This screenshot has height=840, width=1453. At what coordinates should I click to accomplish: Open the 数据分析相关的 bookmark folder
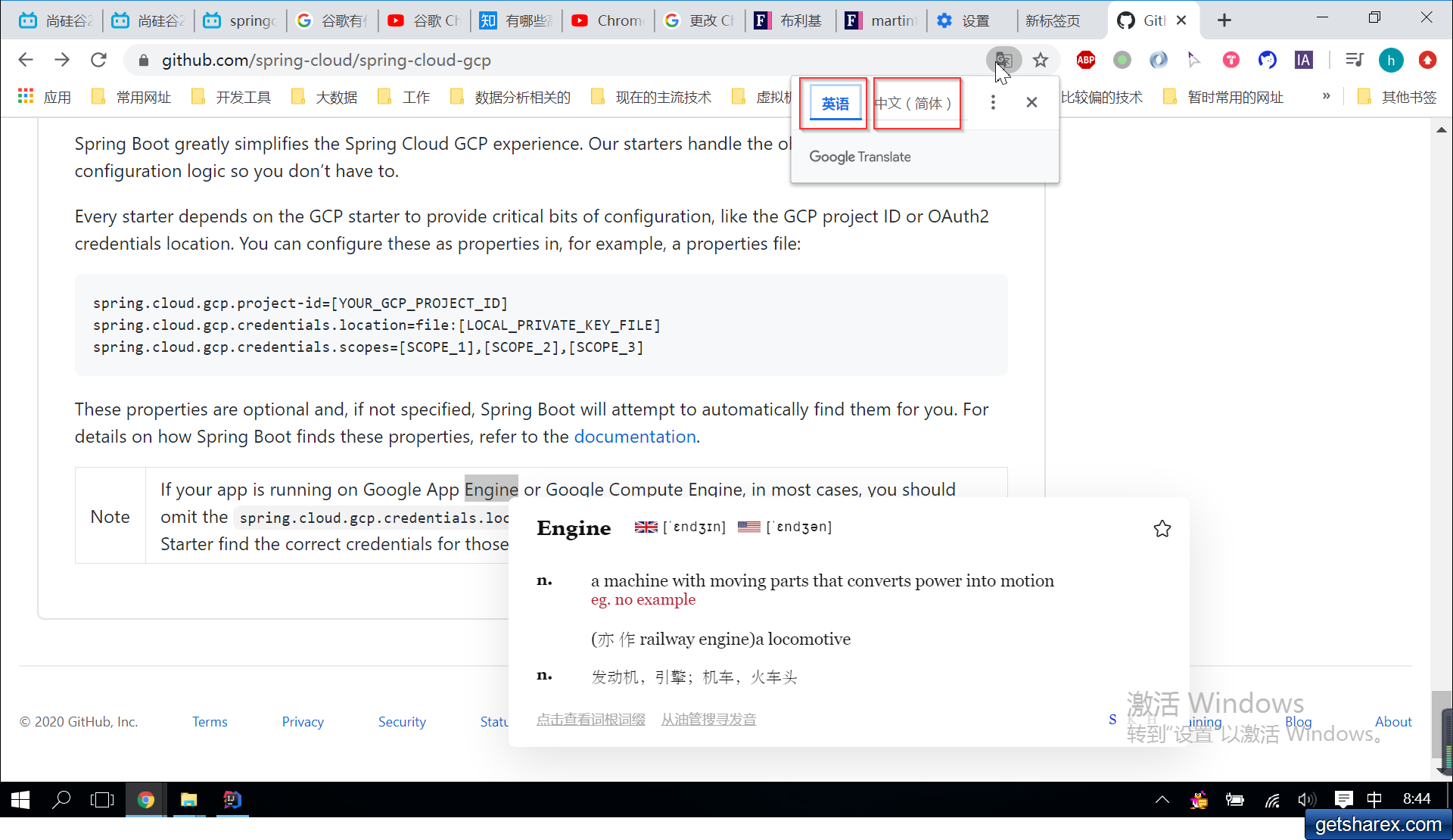[x=510, y=97]
